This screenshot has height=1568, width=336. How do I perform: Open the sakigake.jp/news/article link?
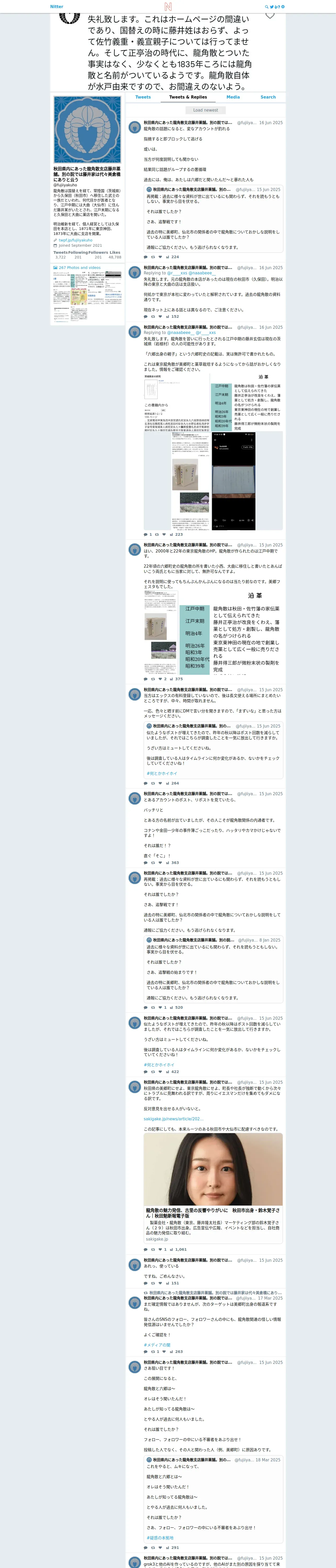(174, 1119)
